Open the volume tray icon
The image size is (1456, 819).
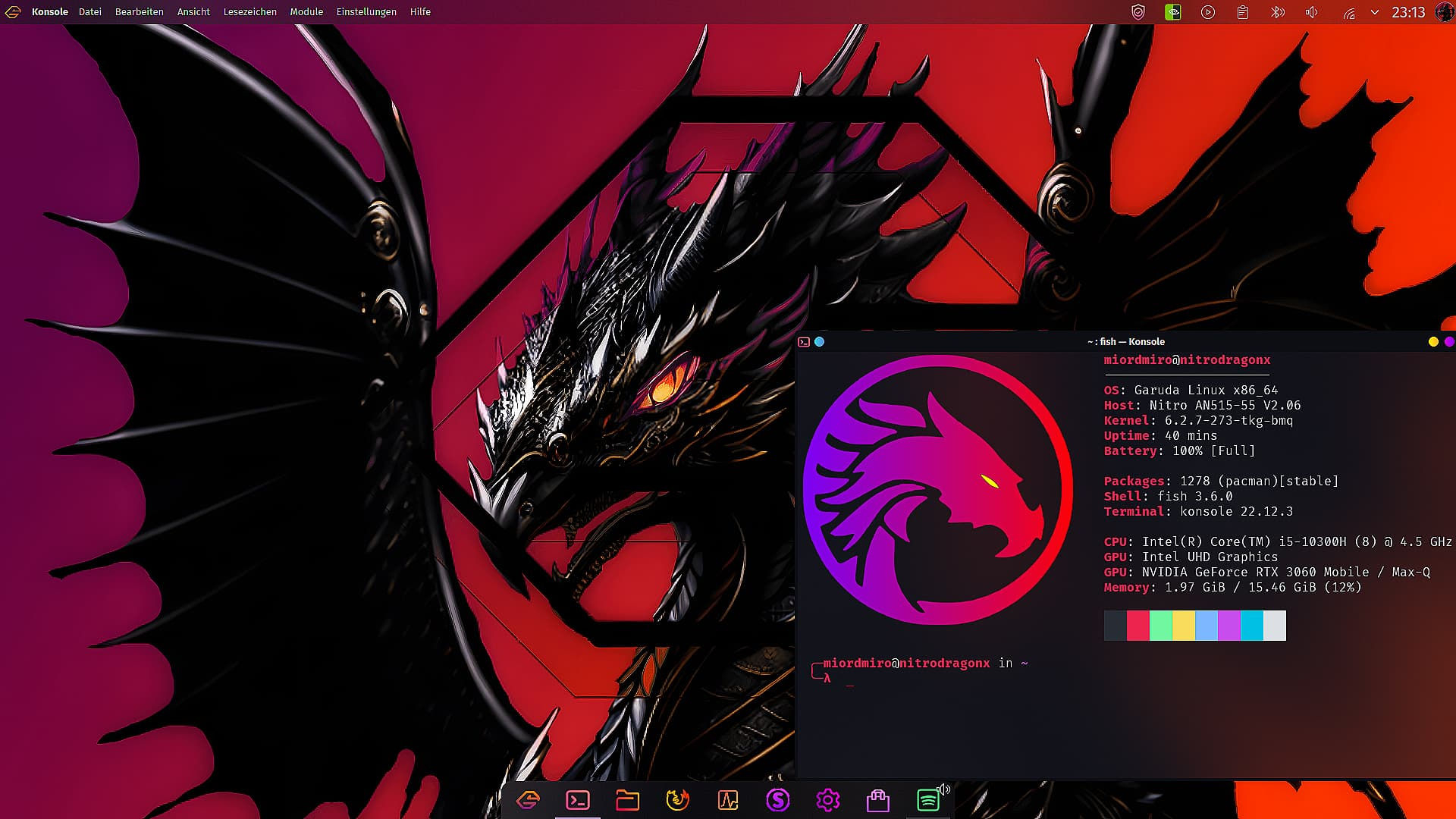(x=1312, y=12)
